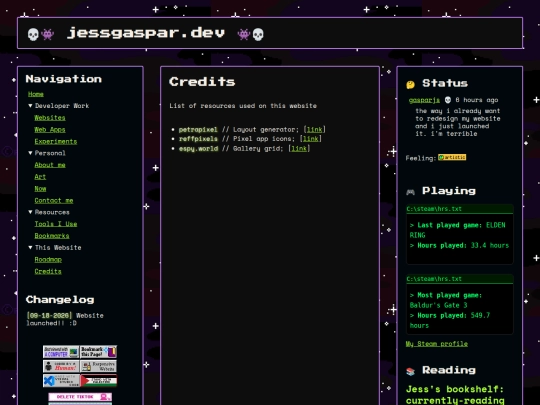Click the '33.4 hours' played line
The height and width of the screenshot is (405, 540).
(459, 246)
